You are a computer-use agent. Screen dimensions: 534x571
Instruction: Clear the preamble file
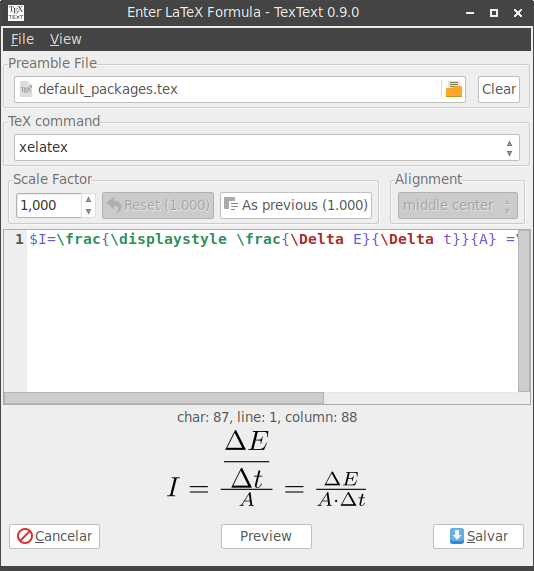coord(499,89)
